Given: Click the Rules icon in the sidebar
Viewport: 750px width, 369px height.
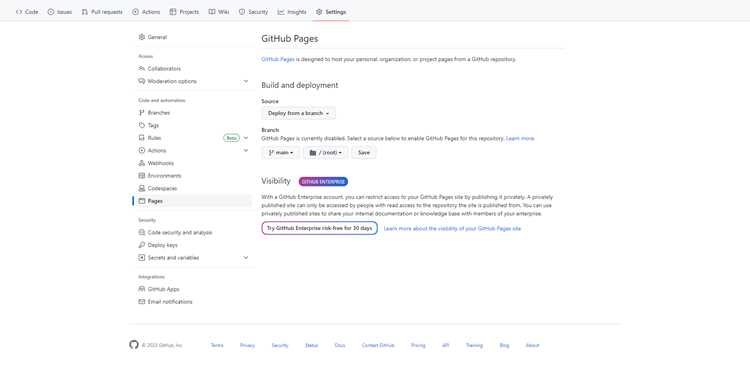Looking at the screenshot, I should pyautogui.click(x=142, y=138).
